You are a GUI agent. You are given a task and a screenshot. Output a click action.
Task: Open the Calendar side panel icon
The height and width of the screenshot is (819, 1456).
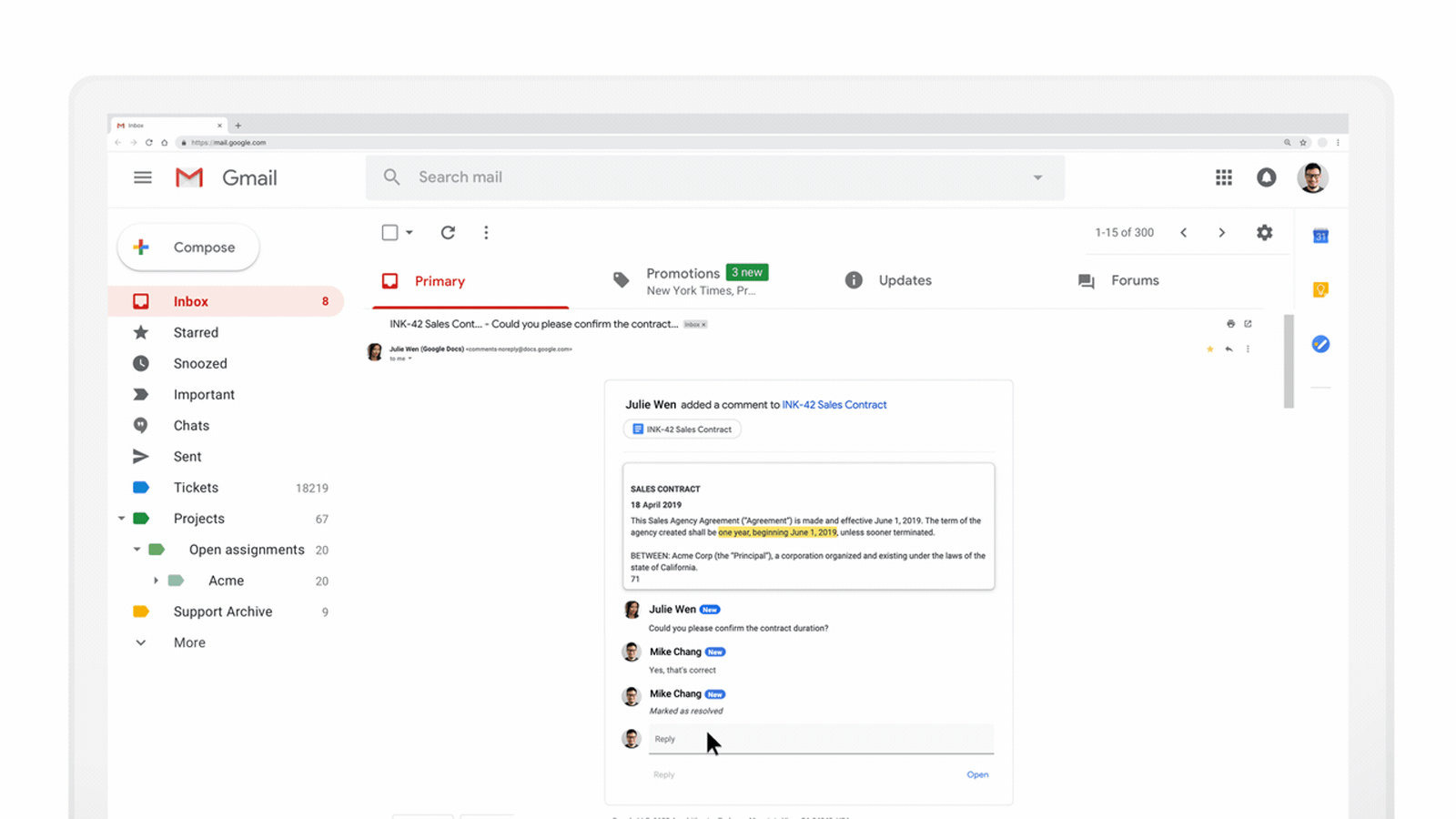click(1320, 237)
